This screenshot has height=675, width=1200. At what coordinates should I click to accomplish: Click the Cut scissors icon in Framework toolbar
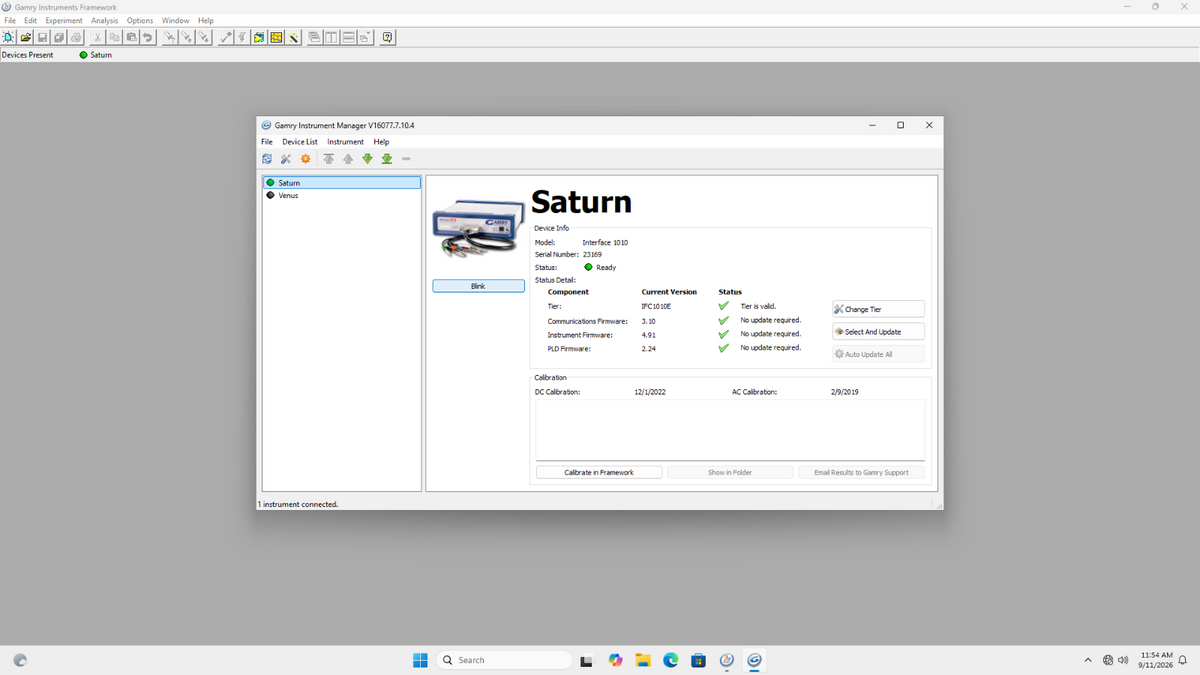pyautogui.click(x=97, y=38)
